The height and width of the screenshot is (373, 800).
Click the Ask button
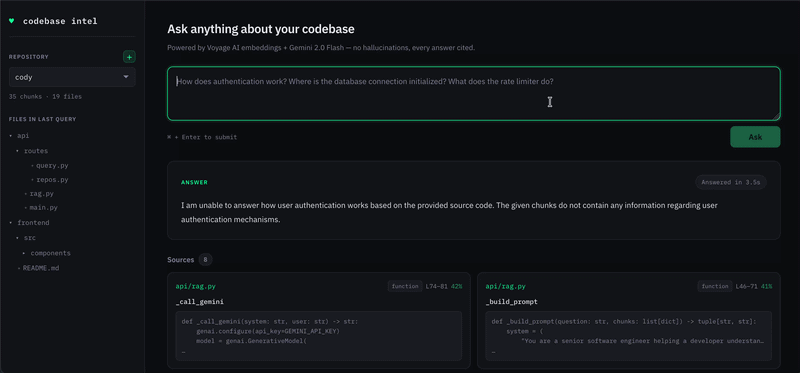click(755, 137)
